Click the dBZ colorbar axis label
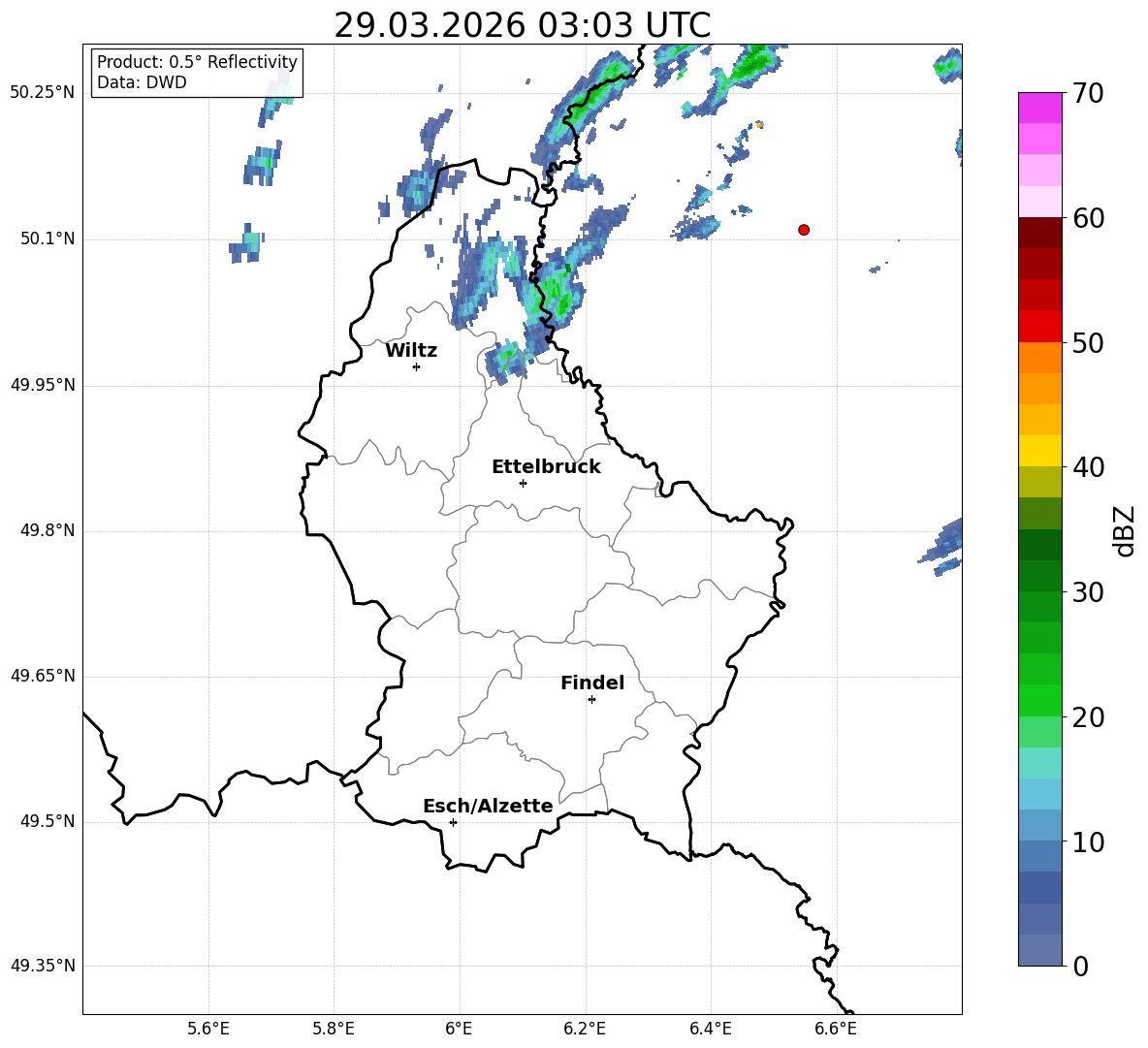 [x=1125, y=530]
